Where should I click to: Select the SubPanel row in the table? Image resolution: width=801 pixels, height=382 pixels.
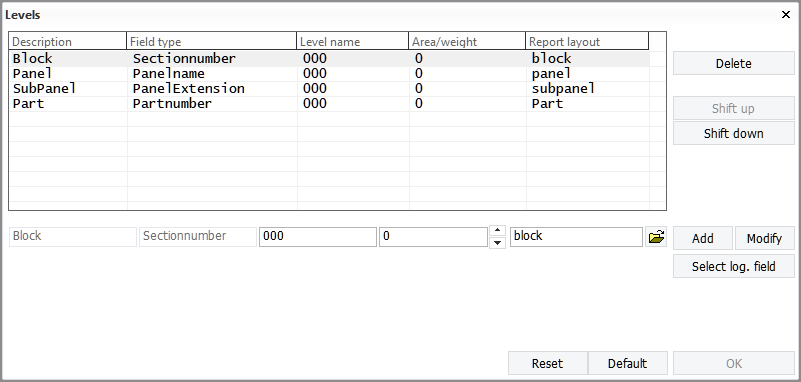(x=329, y=88)
